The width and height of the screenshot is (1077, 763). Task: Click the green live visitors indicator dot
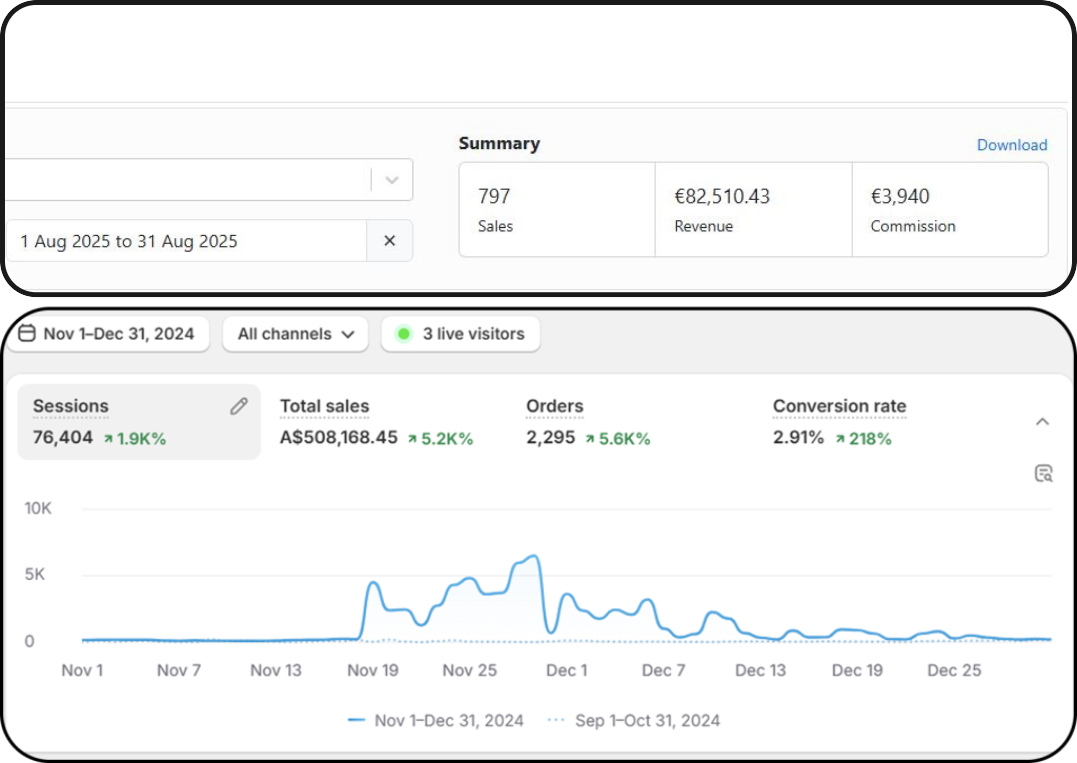(x=403, y=334)
